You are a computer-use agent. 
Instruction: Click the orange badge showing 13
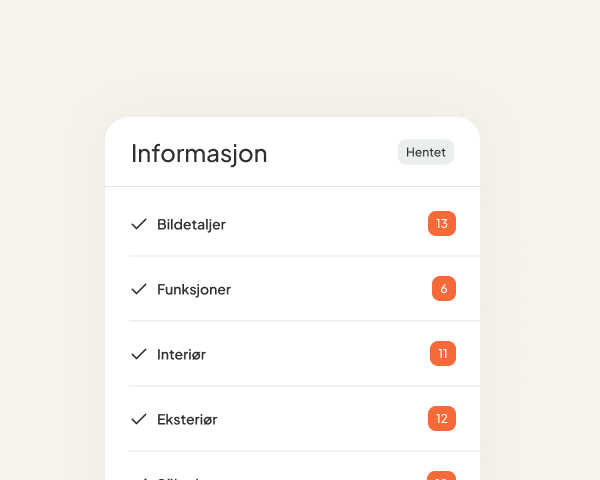(x=441, y=223)
